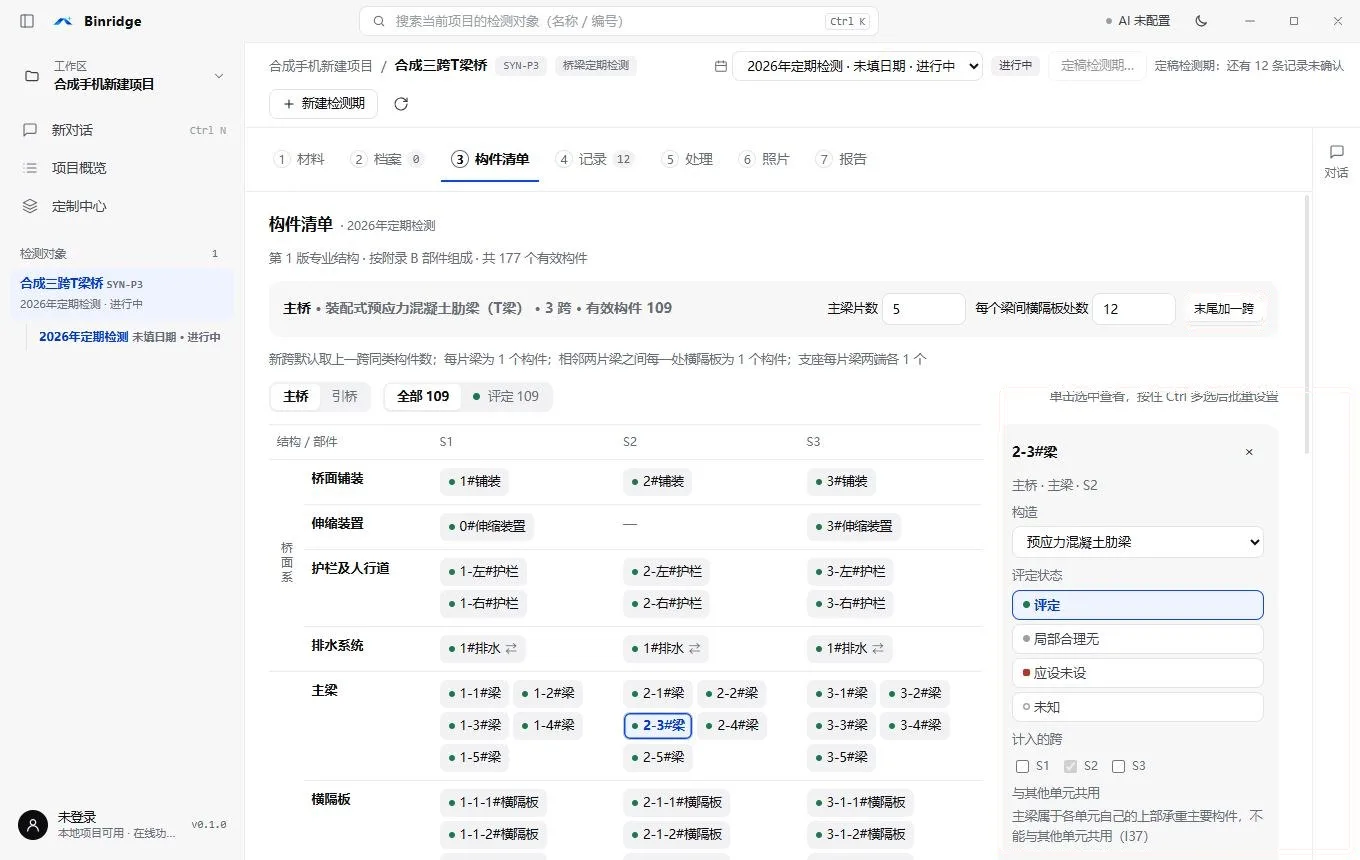Image resolution: width=1360 pixels, height=860 pixels.
Task: Click the Binridge logo icon
Action: (63, 21)
